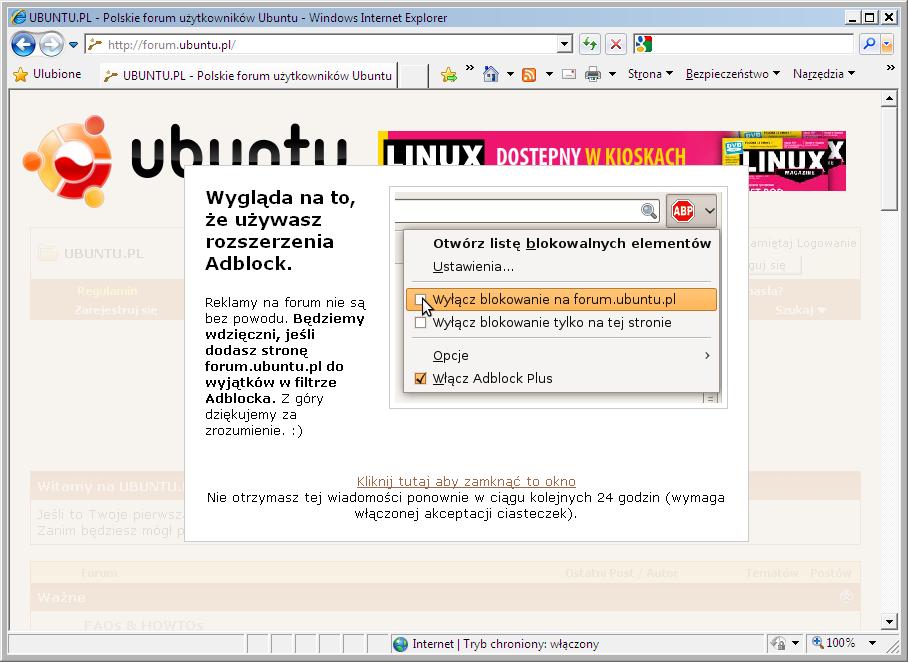Viewport: 908px width, 662px height.
Task: Expand the RSS feeds dropdown arrow
Action: coord(549,74)
